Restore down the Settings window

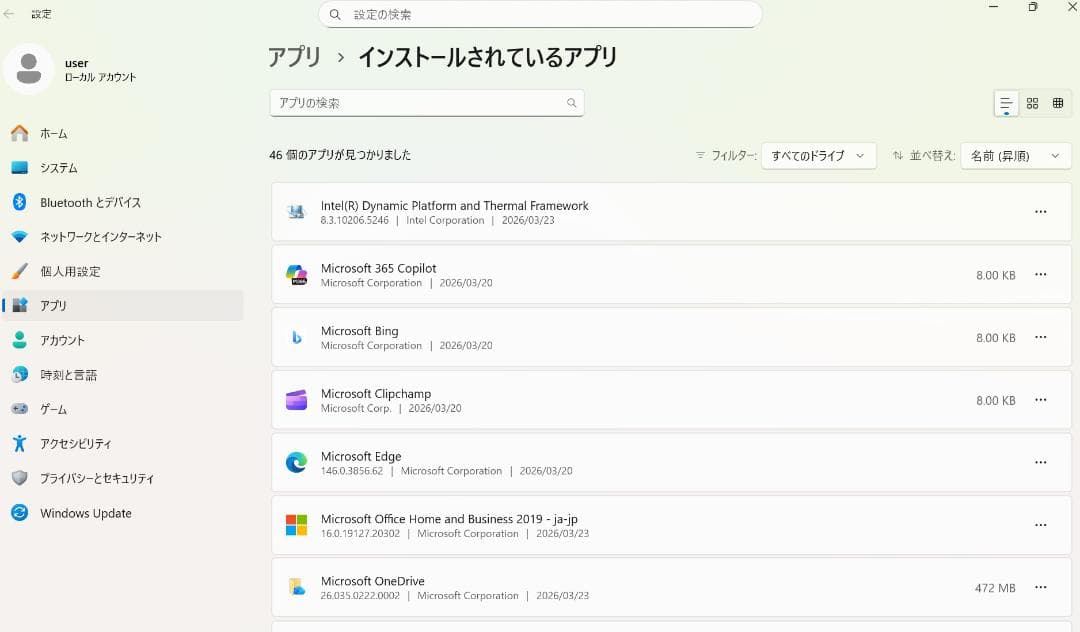point(1032,7)
